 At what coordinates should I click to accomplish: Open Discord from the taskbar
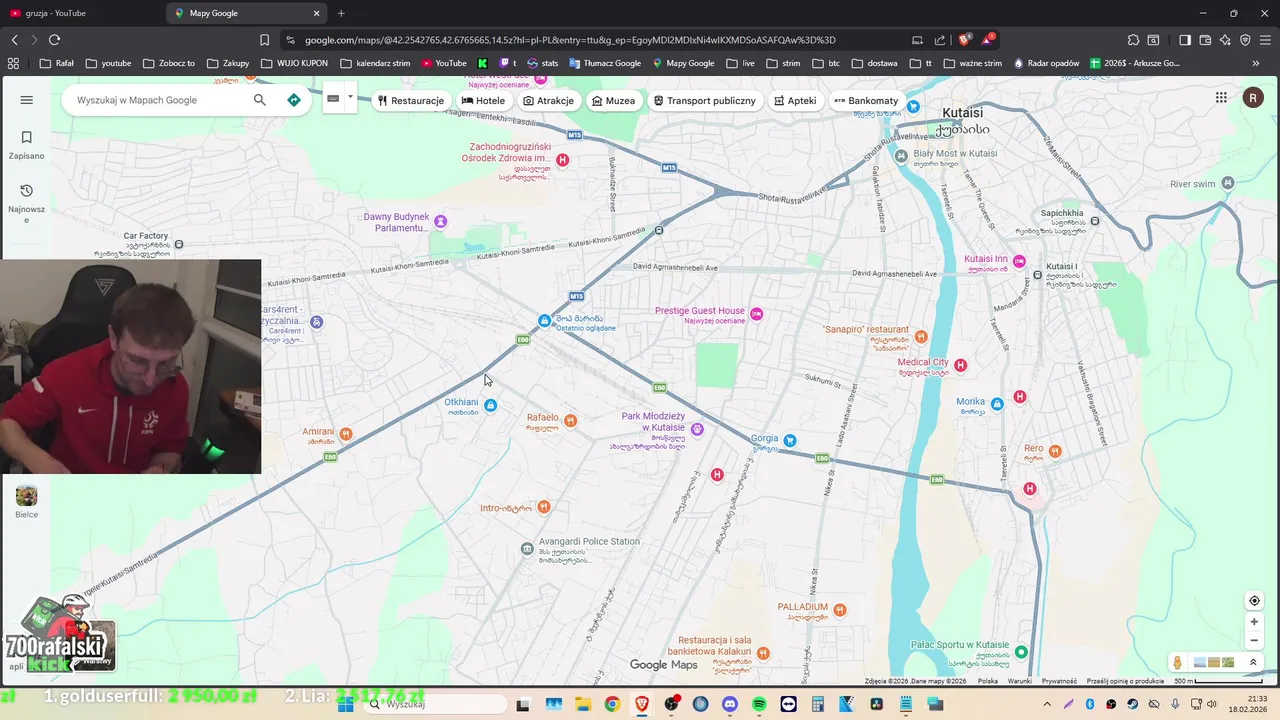(x=729, y=704)
